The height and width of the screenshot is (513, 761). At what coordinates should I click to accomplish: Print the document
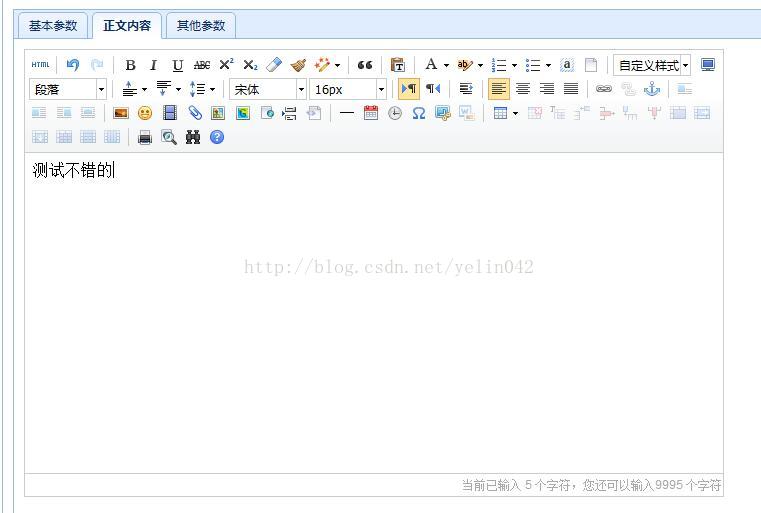click(145, 138)
